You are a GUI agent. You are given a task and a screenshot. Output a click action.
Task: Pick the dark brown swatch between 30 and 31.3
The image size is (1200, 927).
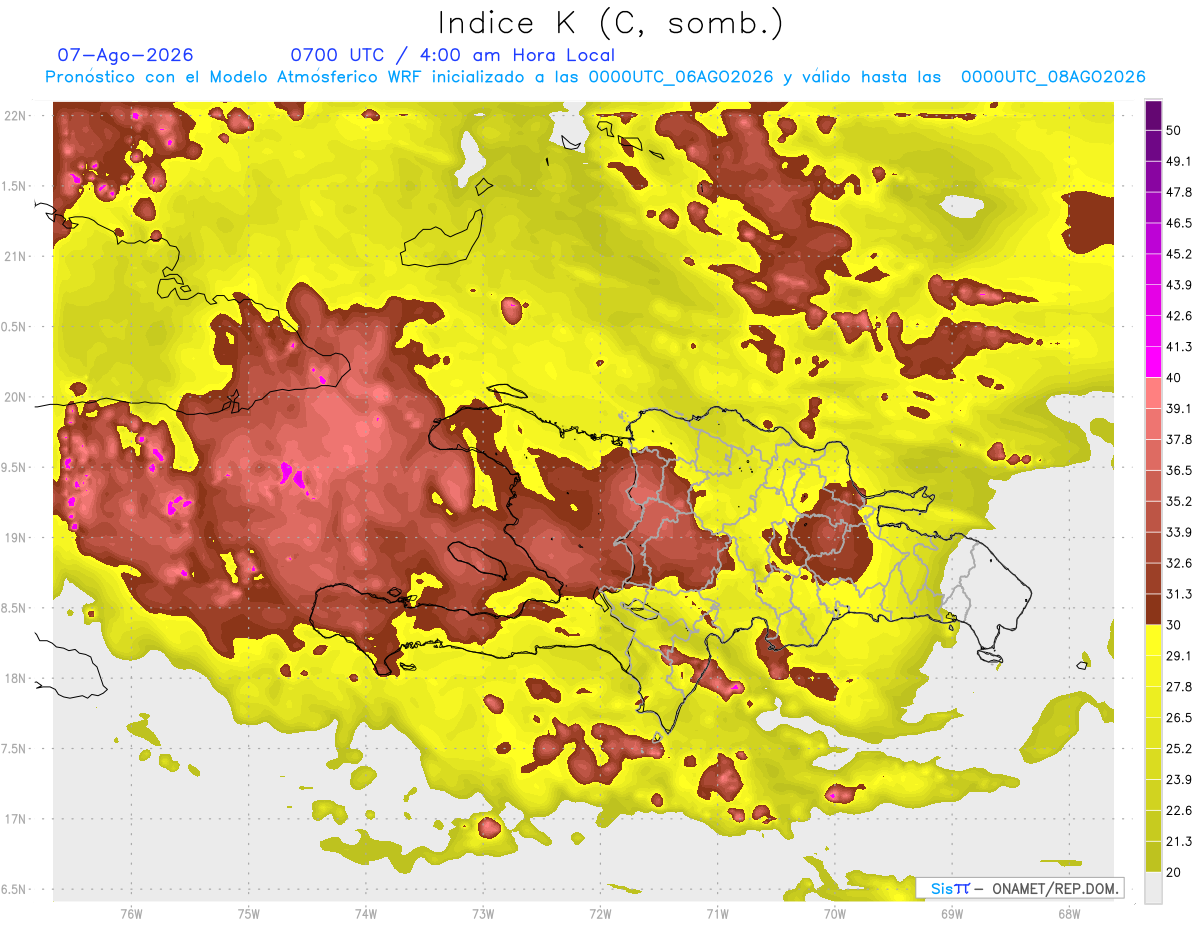[1153, 609]
